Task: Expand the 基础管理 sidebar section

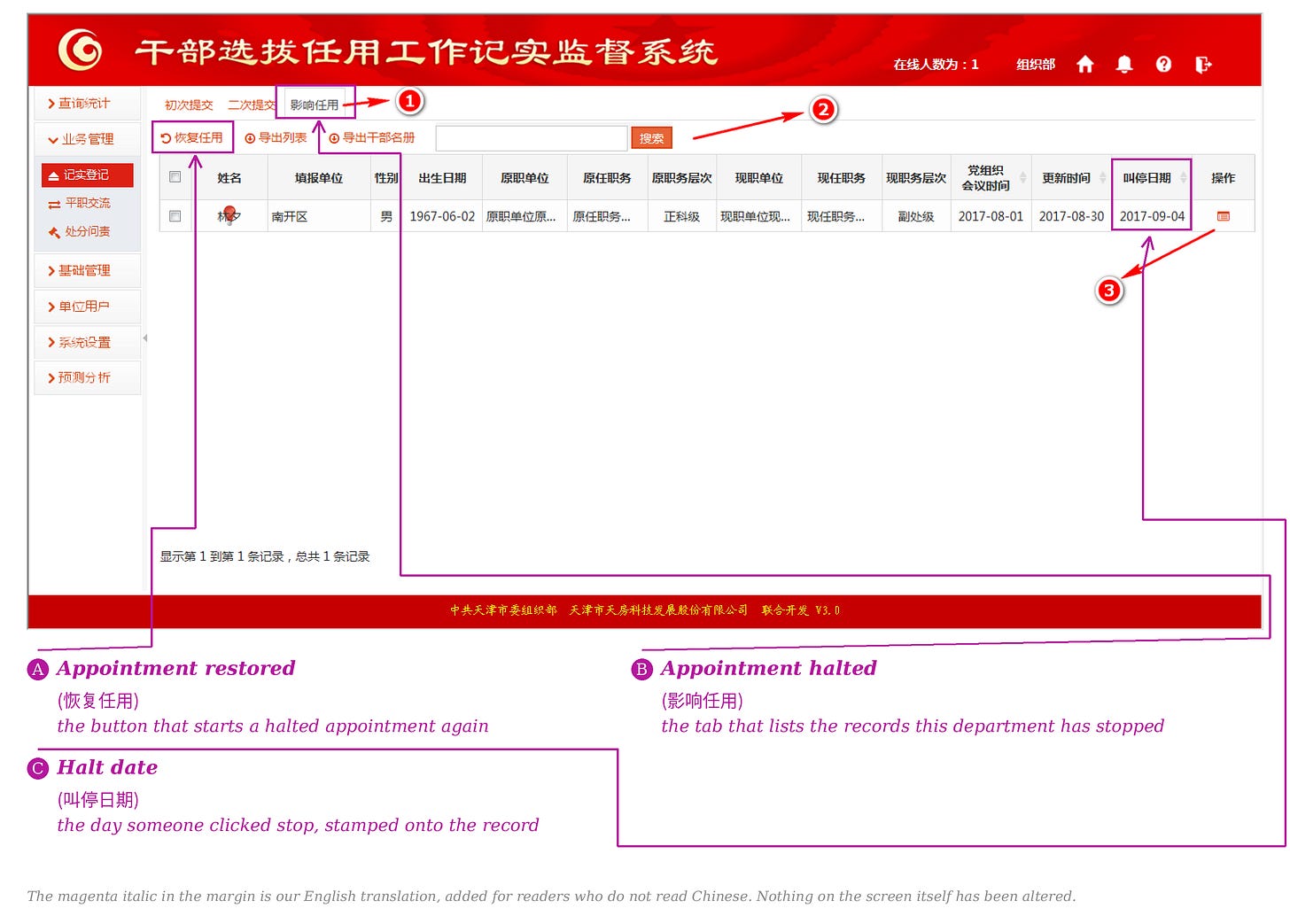Action: (x=87, y=270)
